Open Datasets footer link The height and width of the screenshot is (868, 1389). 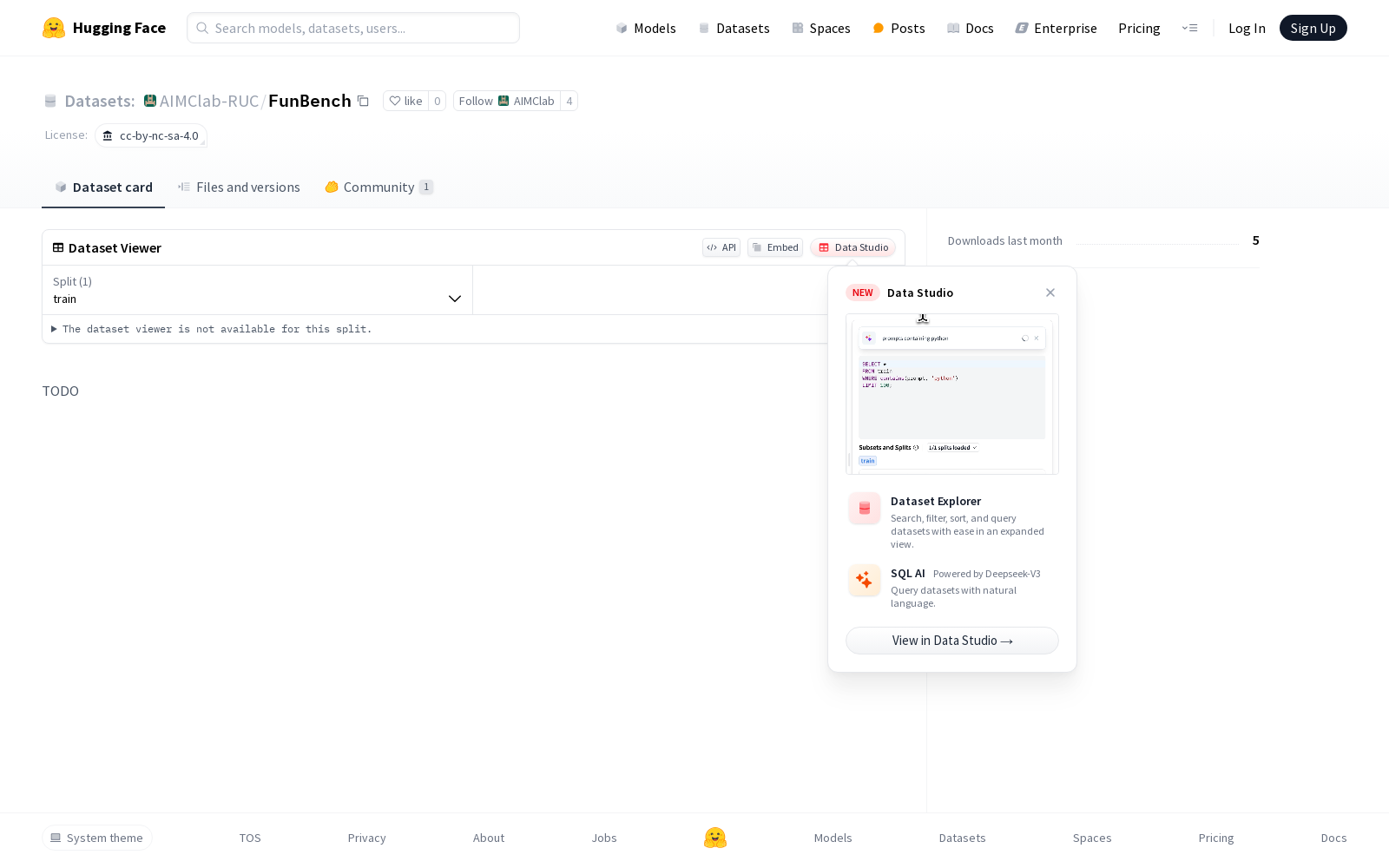click(x=963, y=838)
